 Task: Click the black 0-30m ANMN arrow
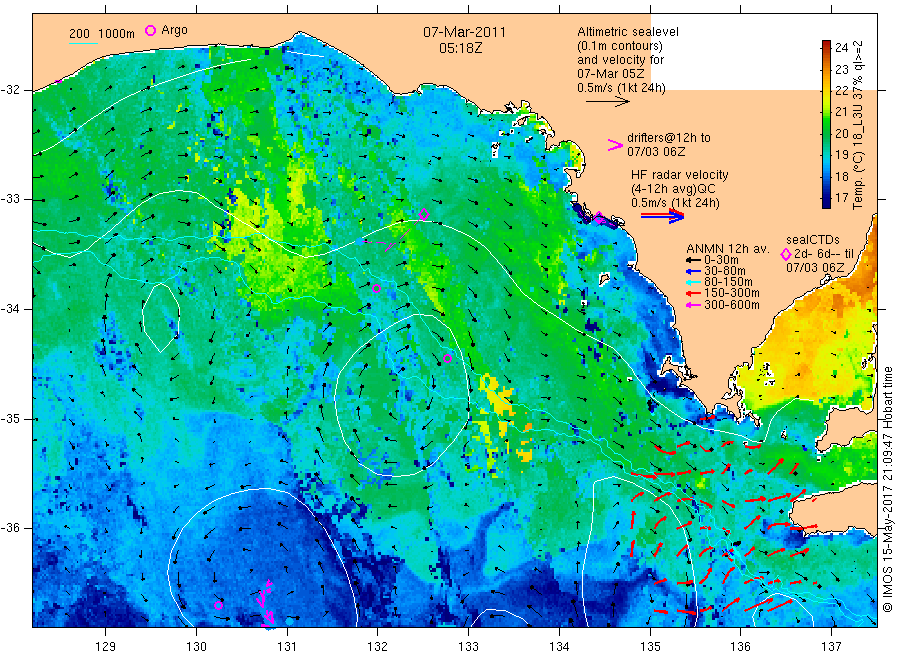[x=693, y=260]
